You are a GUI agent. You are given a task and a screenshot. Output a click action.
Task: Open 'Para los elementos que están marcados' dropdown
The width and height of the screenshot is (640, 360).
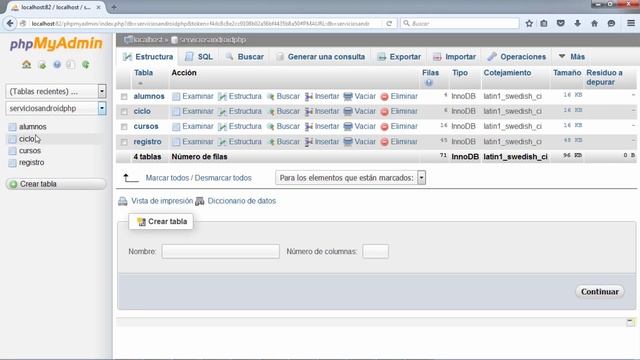tap(351, 178)
